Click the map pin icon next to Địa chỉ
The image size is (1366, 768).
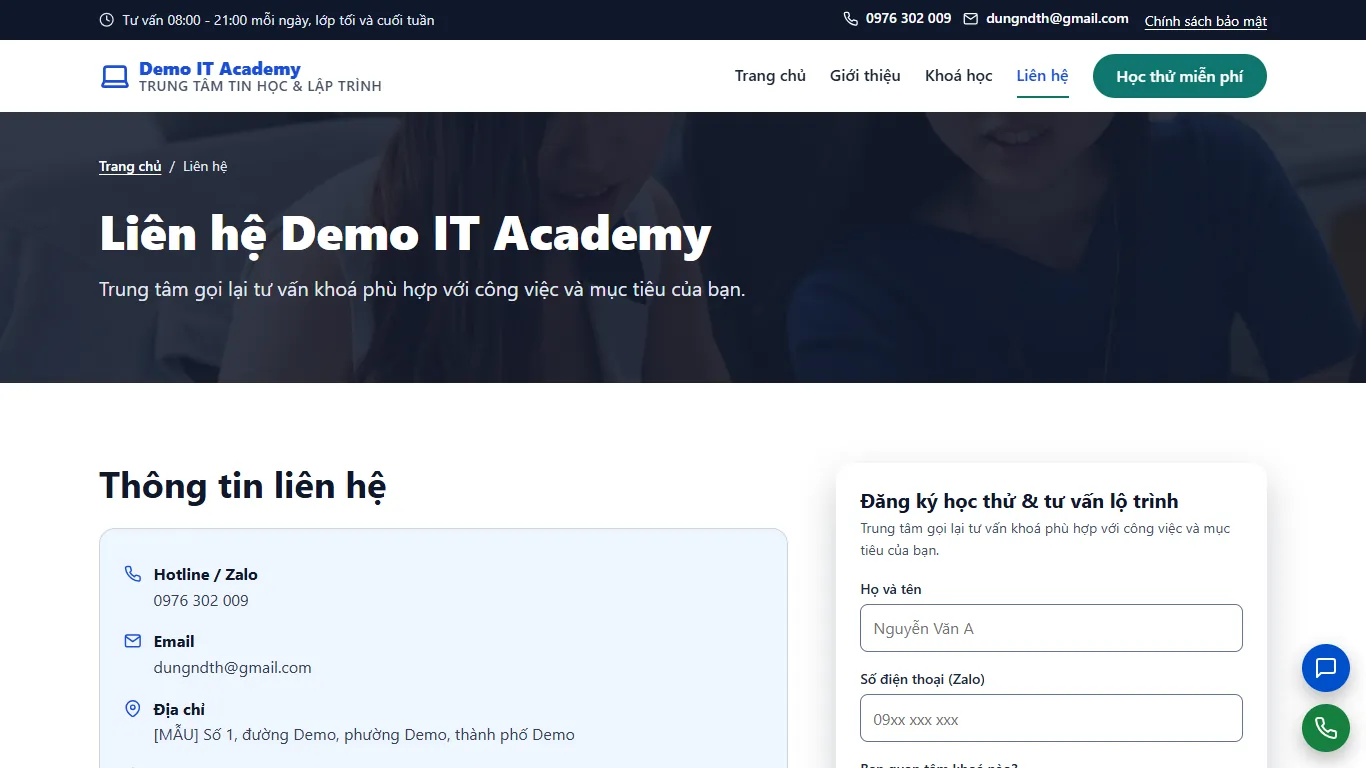133,708
